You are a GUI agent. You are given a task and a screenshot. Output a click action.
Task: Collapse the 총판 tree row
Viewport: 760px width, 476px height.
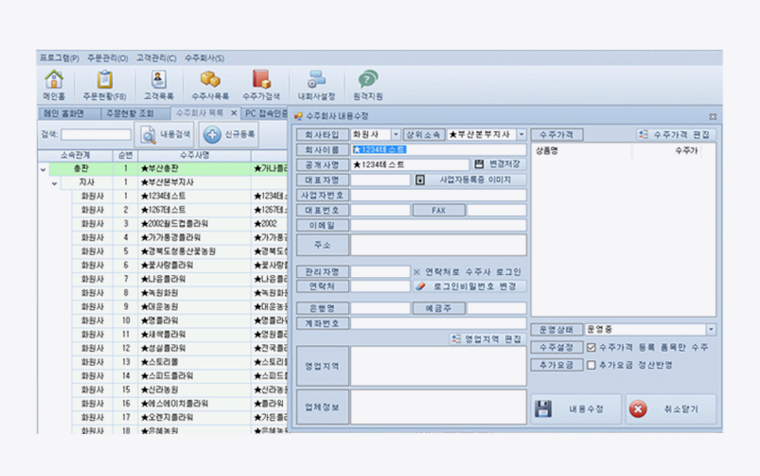(43, 170)
